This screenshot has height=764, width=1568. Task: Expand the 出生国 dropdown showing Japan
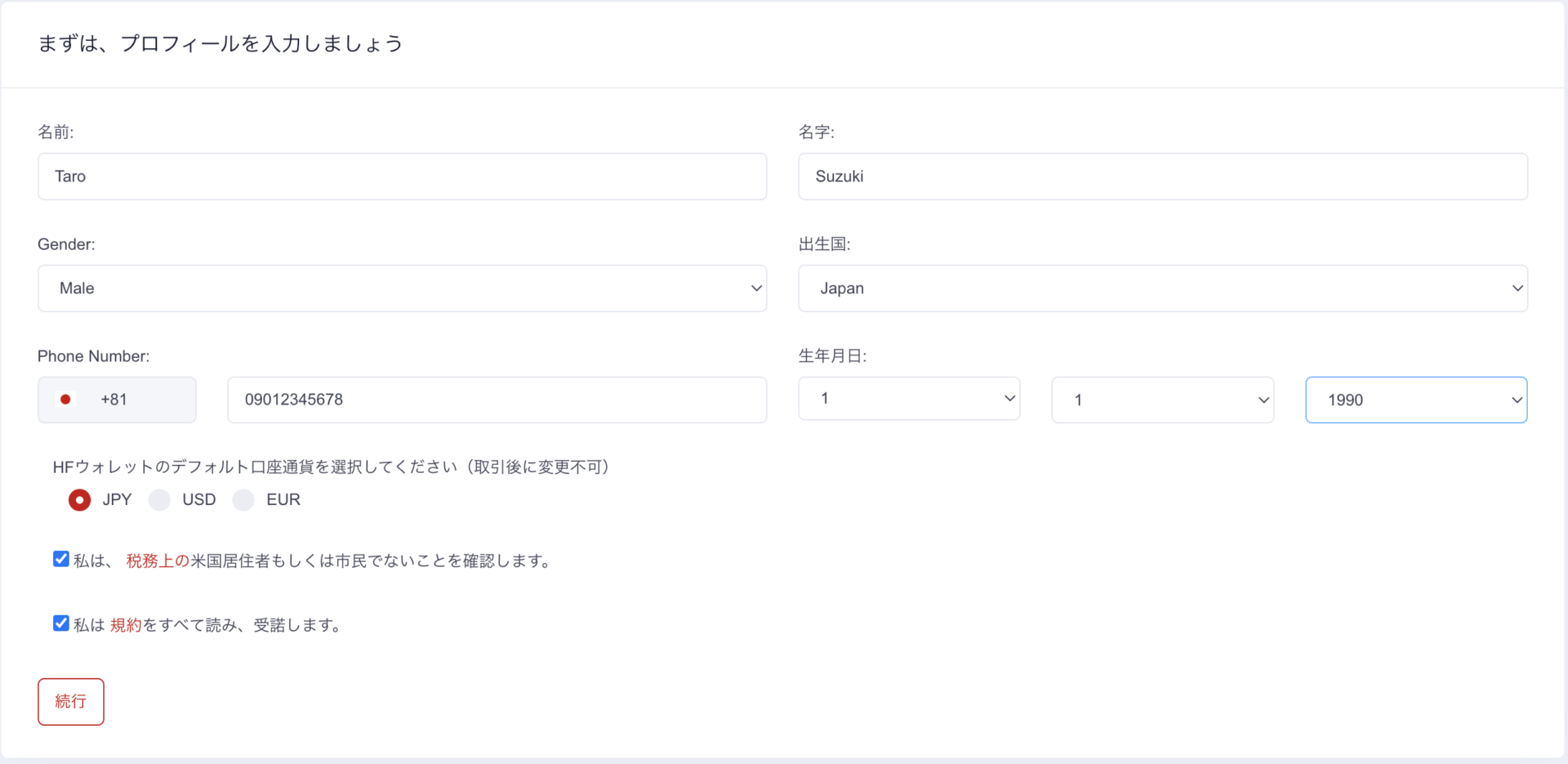point(1162,288)
